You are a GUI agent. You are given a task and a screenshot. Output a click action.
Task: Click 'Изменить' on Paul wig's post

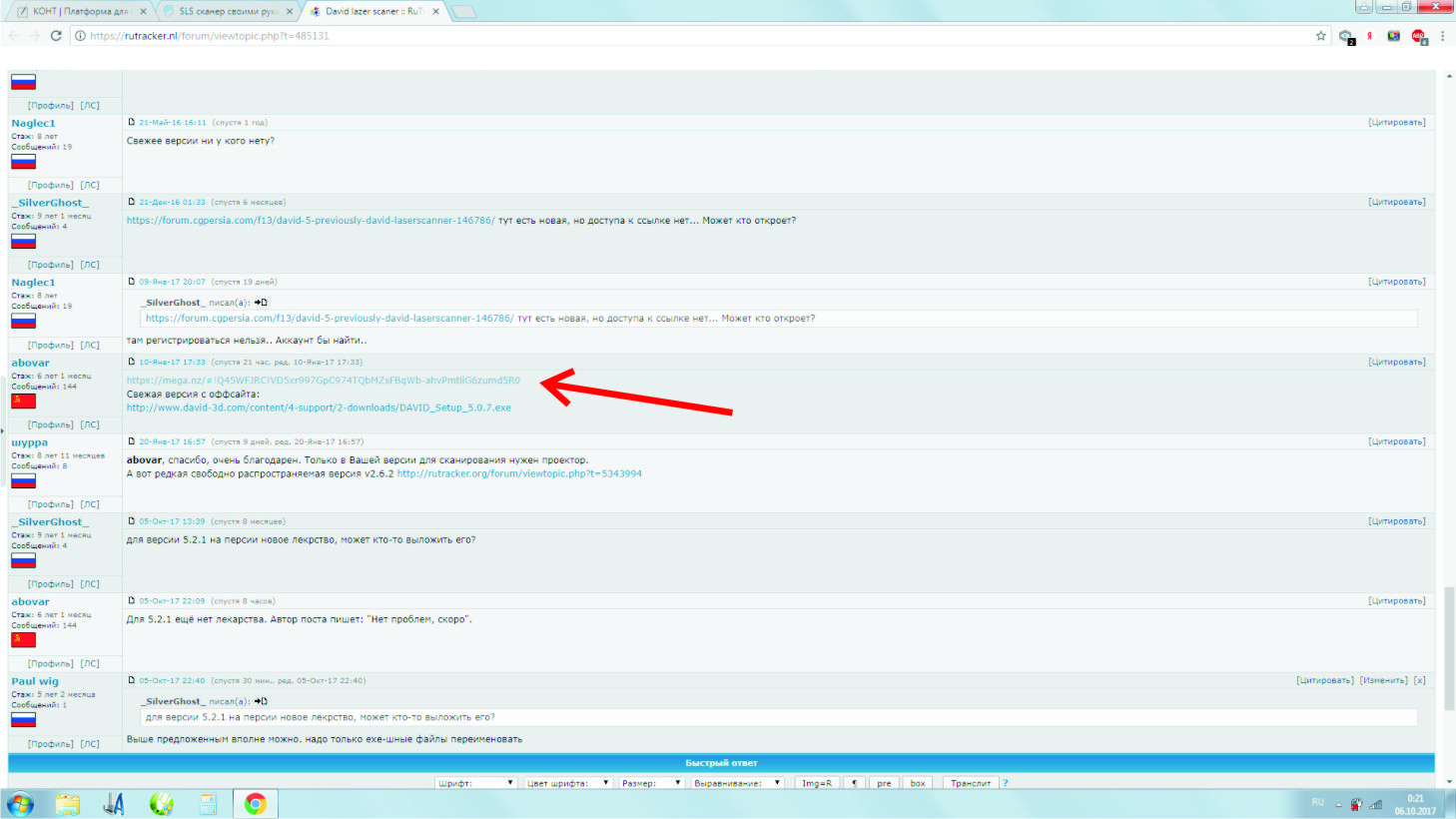click(1383, 680)
